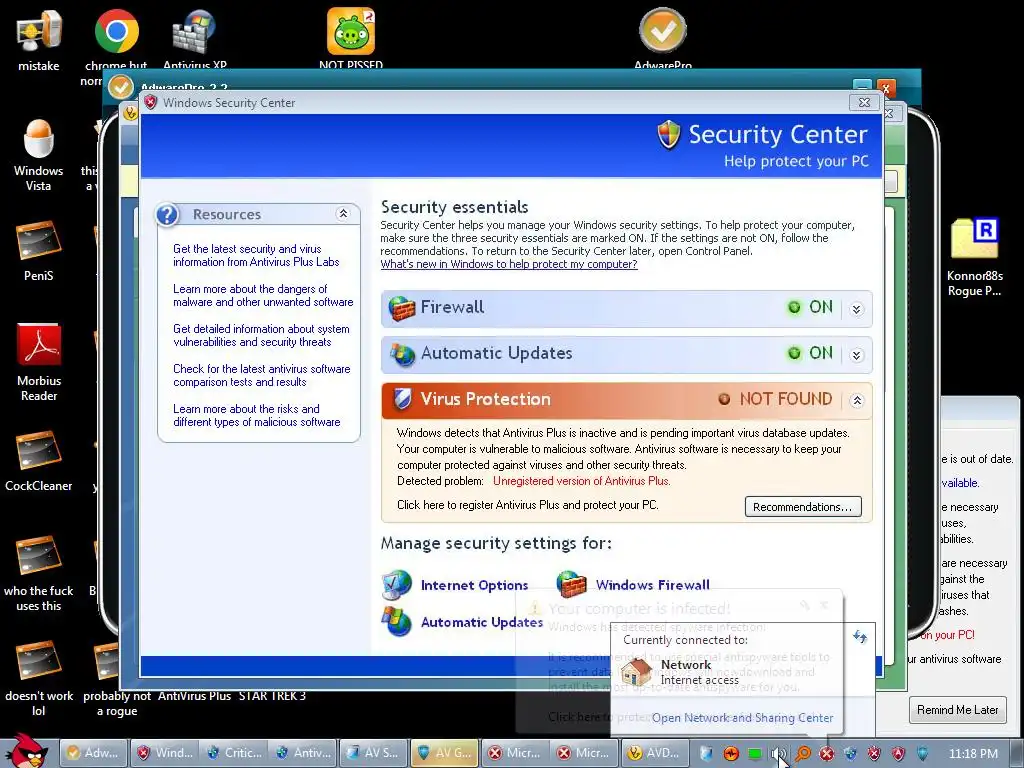1024x768 pixels.
Task: Expand the Automatic Updates section chevron
Action: coord(856,355)
